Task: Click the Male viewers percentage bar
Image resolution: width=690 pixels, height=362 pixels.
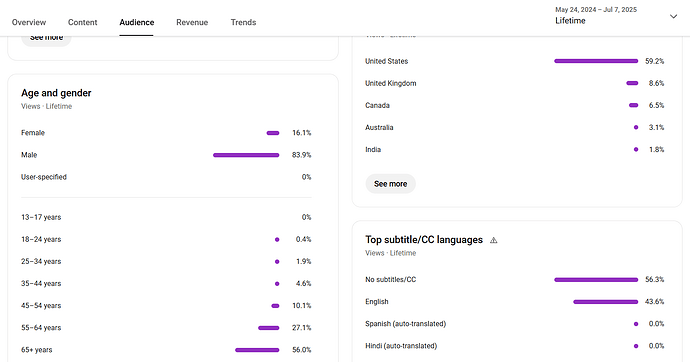Action: pyautogui.click(x=246, y=155)
